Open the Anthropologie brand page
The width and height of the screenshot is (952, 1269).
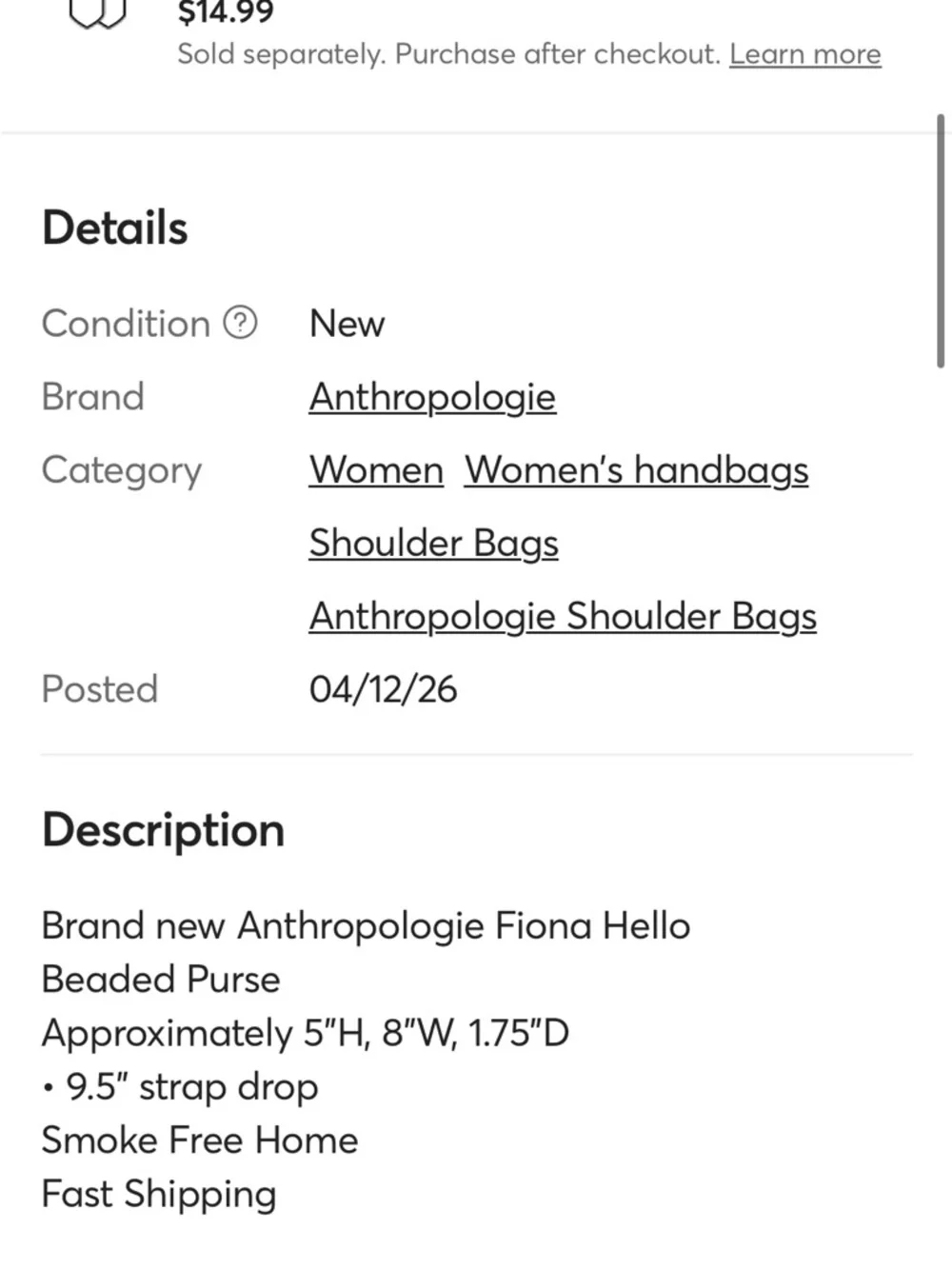pyautogui.click(x=432, y=397)
